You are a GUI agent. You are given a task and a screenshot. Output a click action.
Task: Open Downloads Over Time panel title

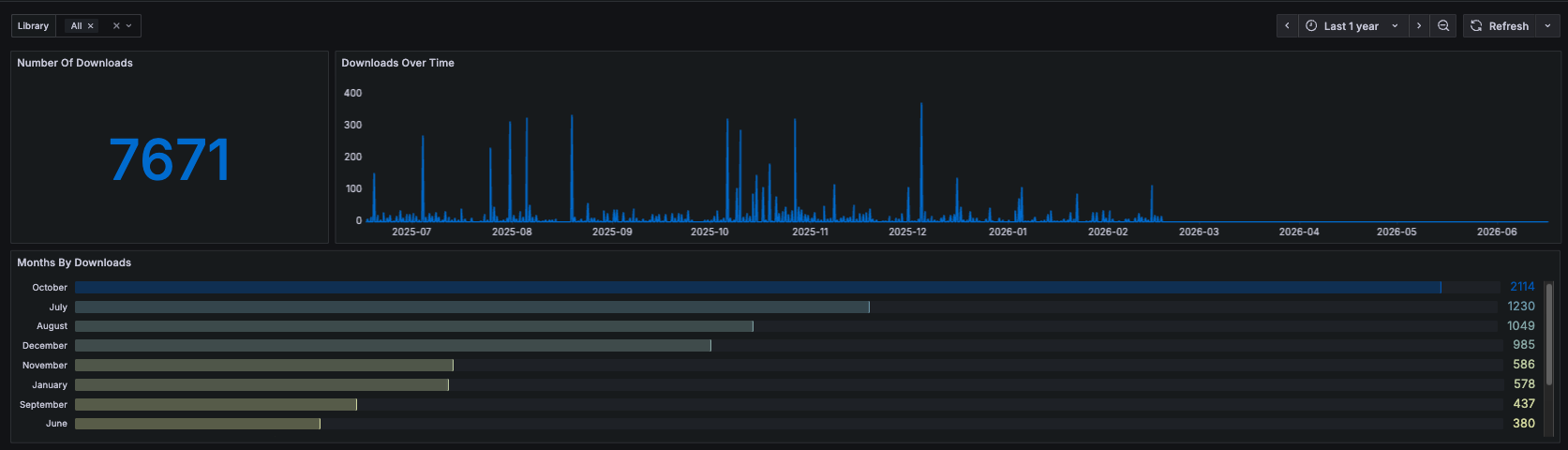point(397,63)
